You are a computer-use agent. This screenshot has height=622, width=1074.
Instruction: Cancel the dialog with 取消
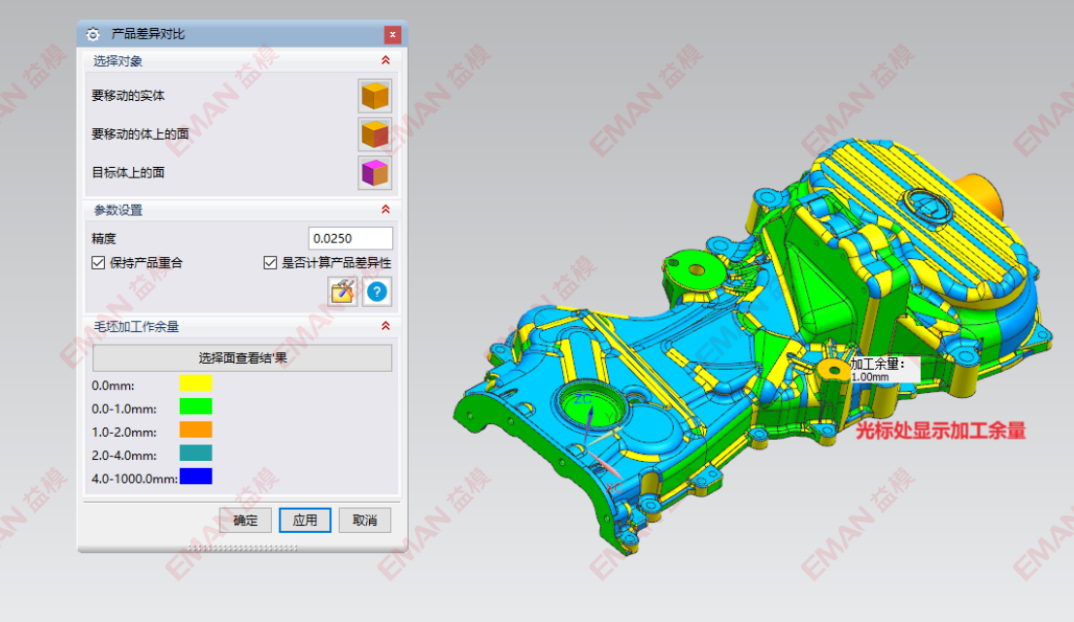point(364,521)
